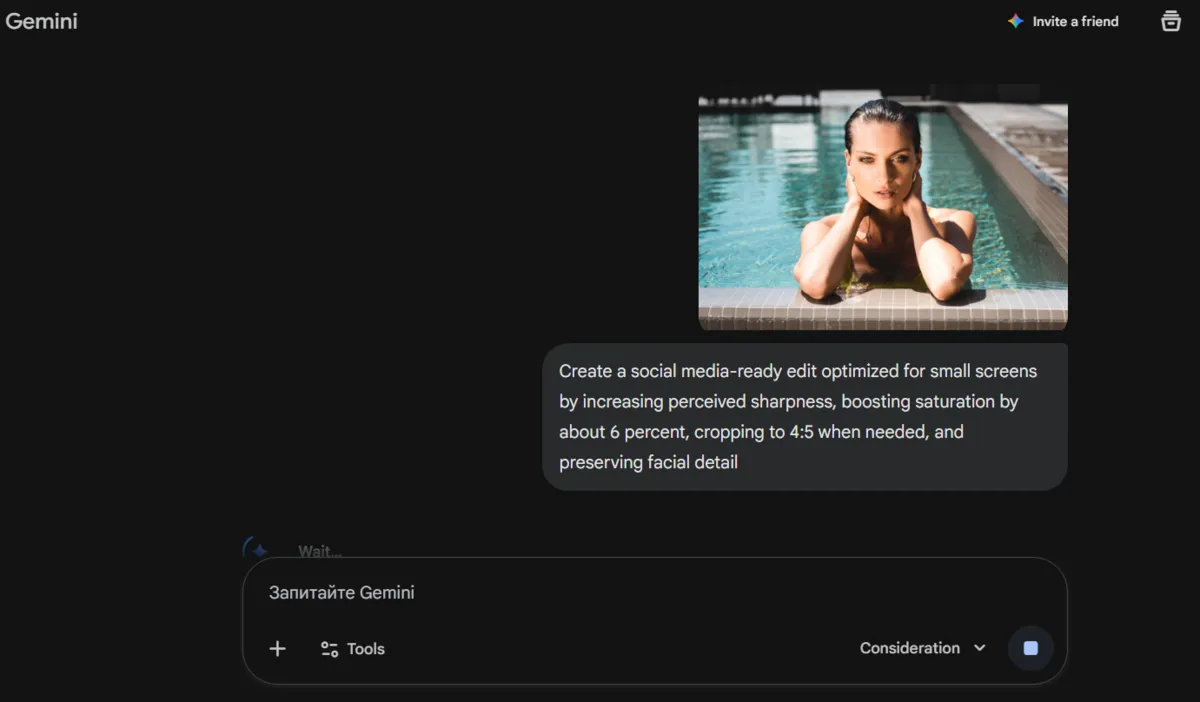This screenshot has width=1200, height=702.
Task: Click the Tools button label
Action: coord(367,648)
